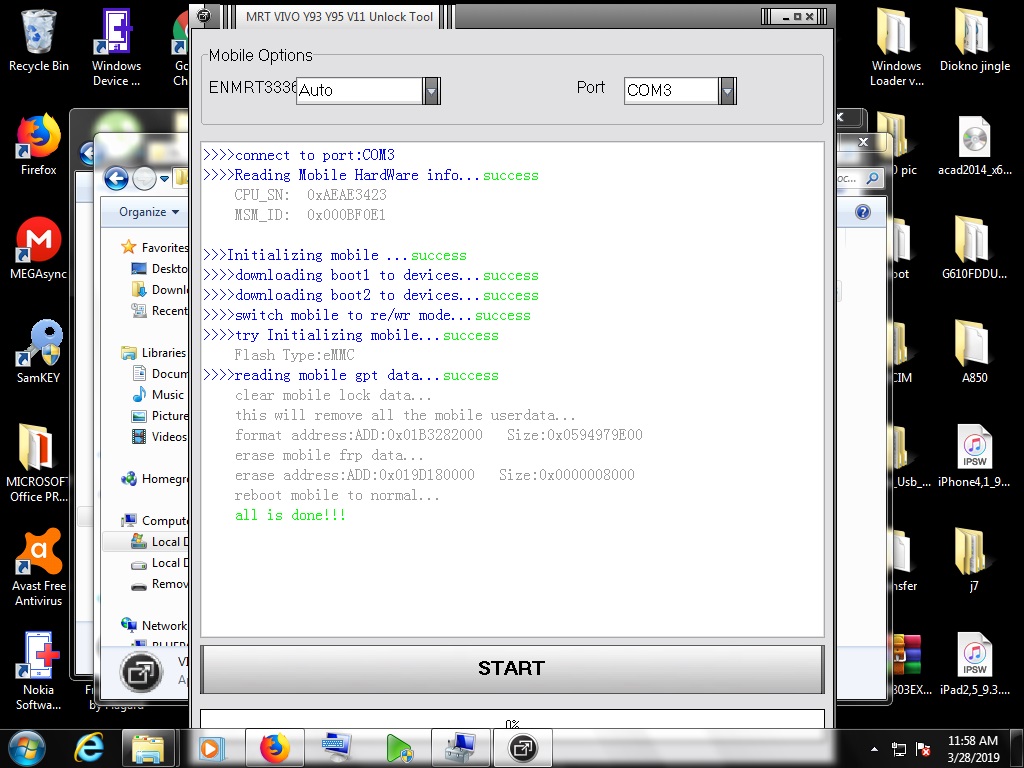The height and width of the screenshot is (768, 1024).
Task: Select the Firefox desktop shortcut
Action: tap(39, 145)
